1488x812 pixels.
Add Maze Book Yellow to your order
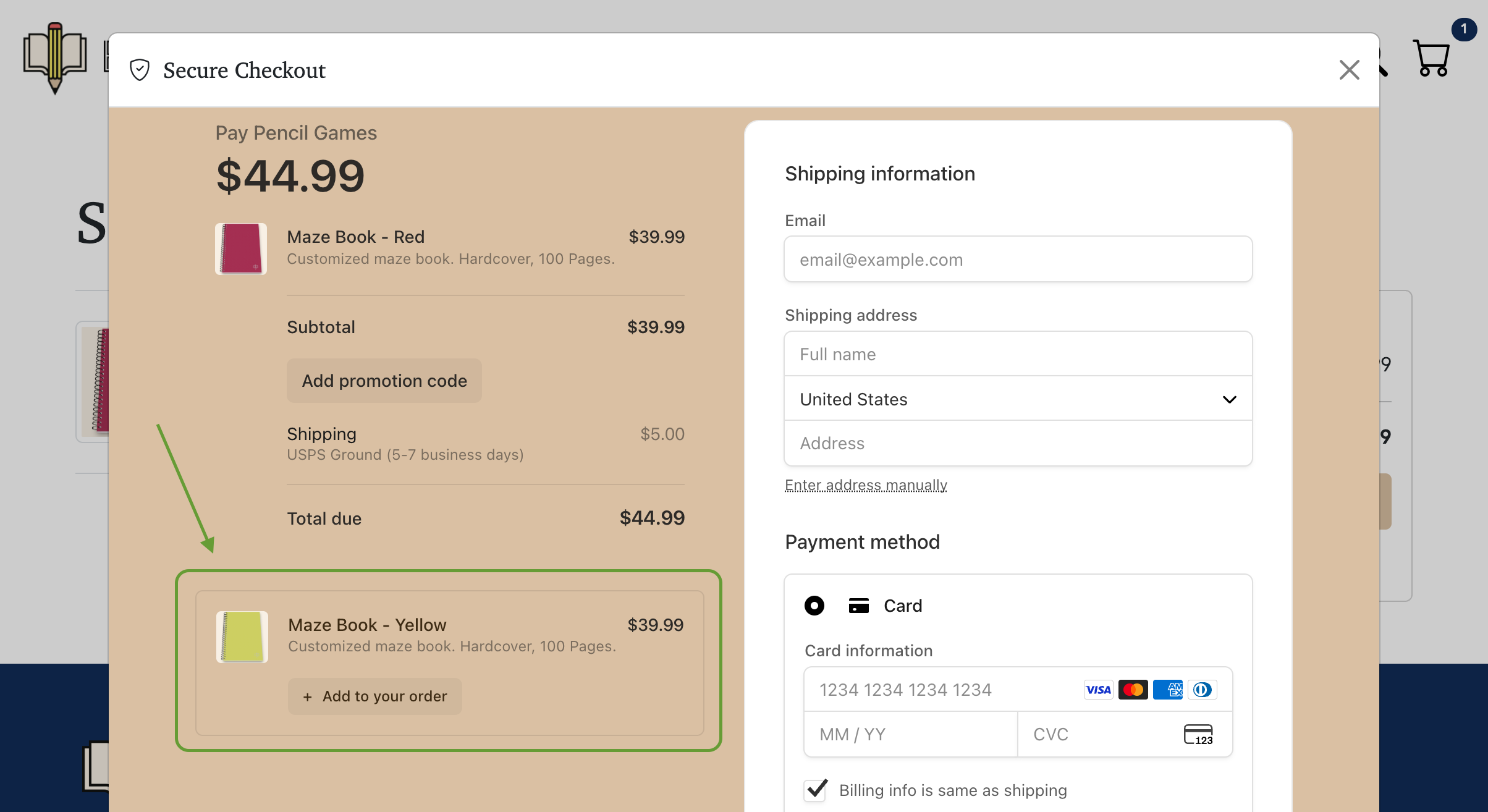click(374, 696)
